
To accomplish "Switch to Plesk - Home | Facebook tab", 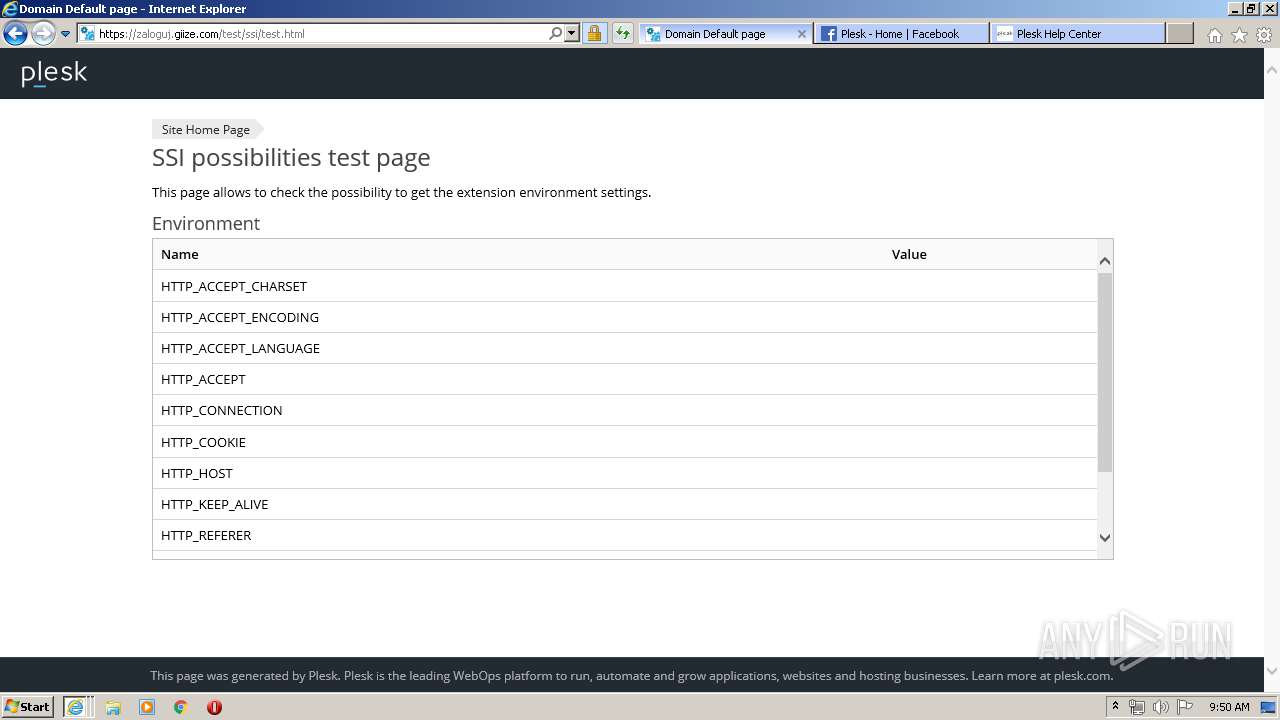I will 900,33.
